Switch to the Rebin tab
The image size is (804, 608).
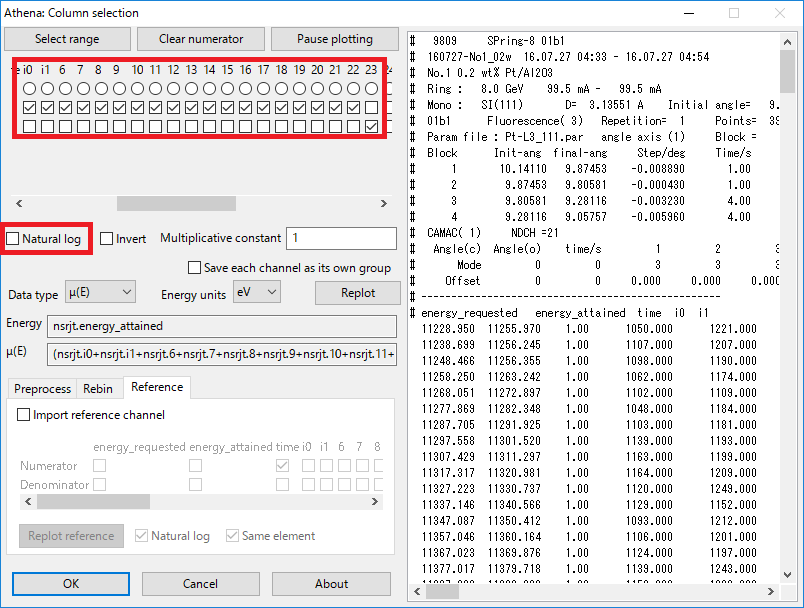point(98,389)
